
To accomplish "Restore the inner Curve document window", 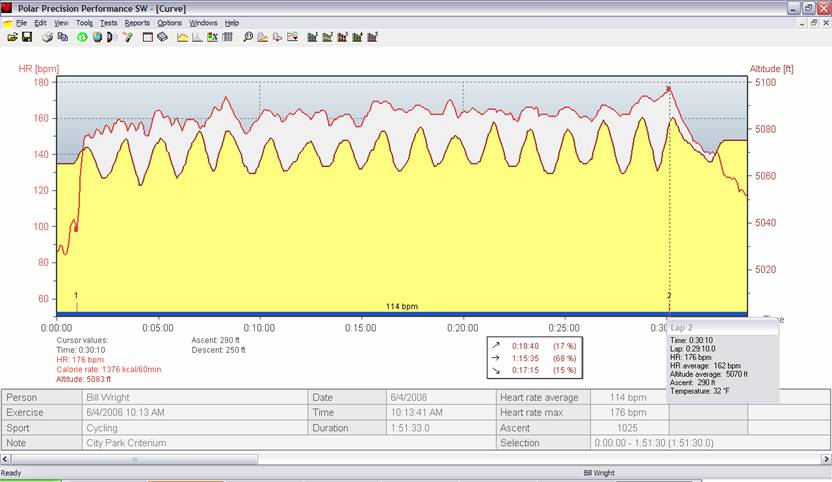I will click(x=814, y=23).
